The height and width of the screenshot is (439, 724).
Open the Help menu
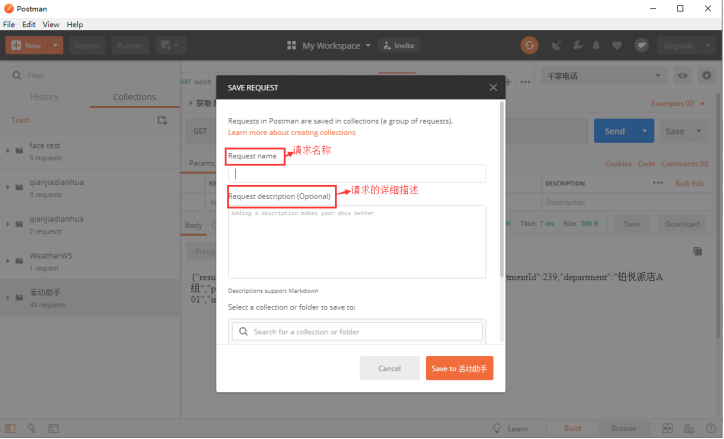click(x=75, y=24)
